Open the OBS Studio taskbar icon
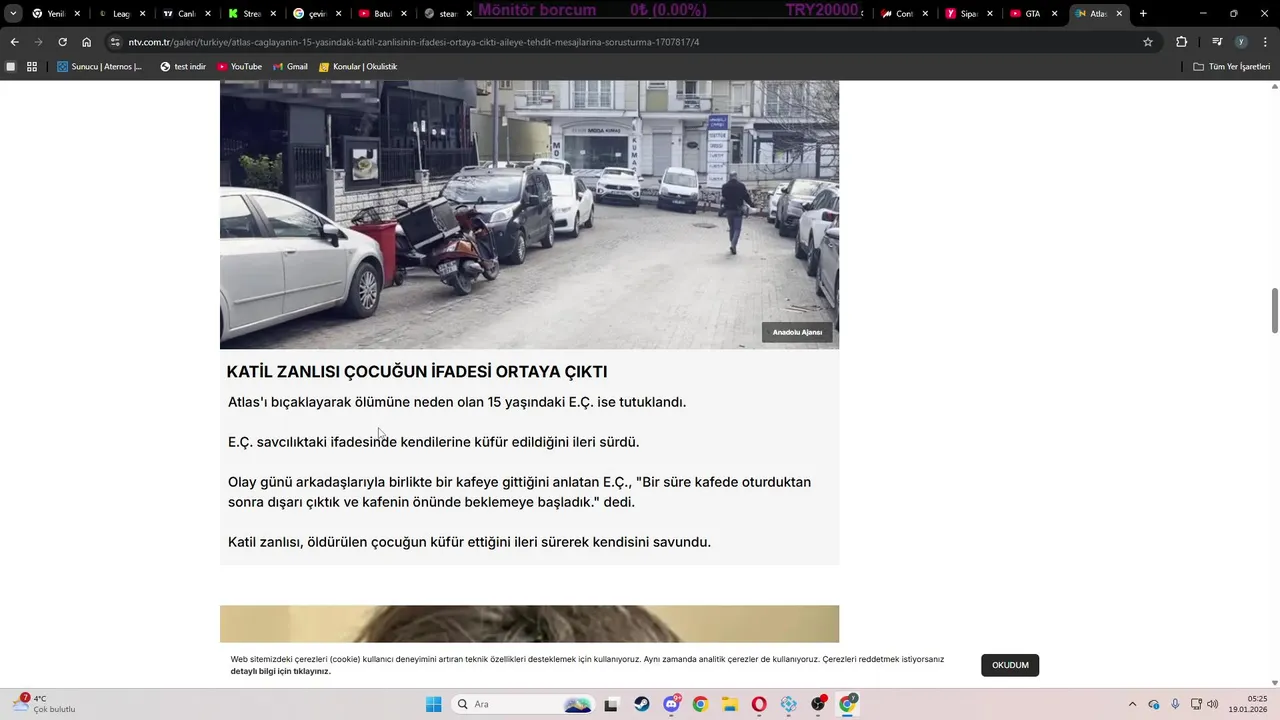The width and height of the screenshot is (1280, 720). pos(818,704)
